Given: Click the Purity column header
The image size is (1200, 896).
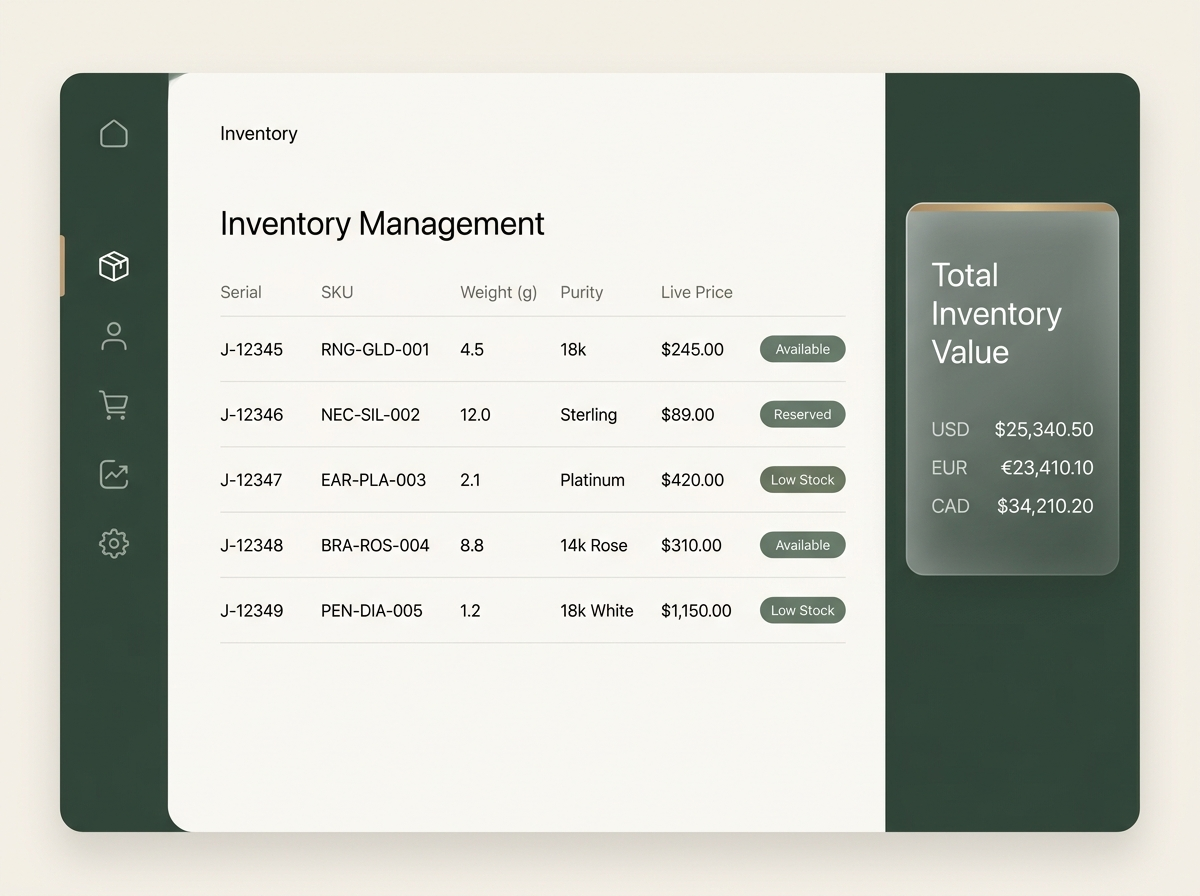Looking at the screenshot, I should [x=582, y=292].
